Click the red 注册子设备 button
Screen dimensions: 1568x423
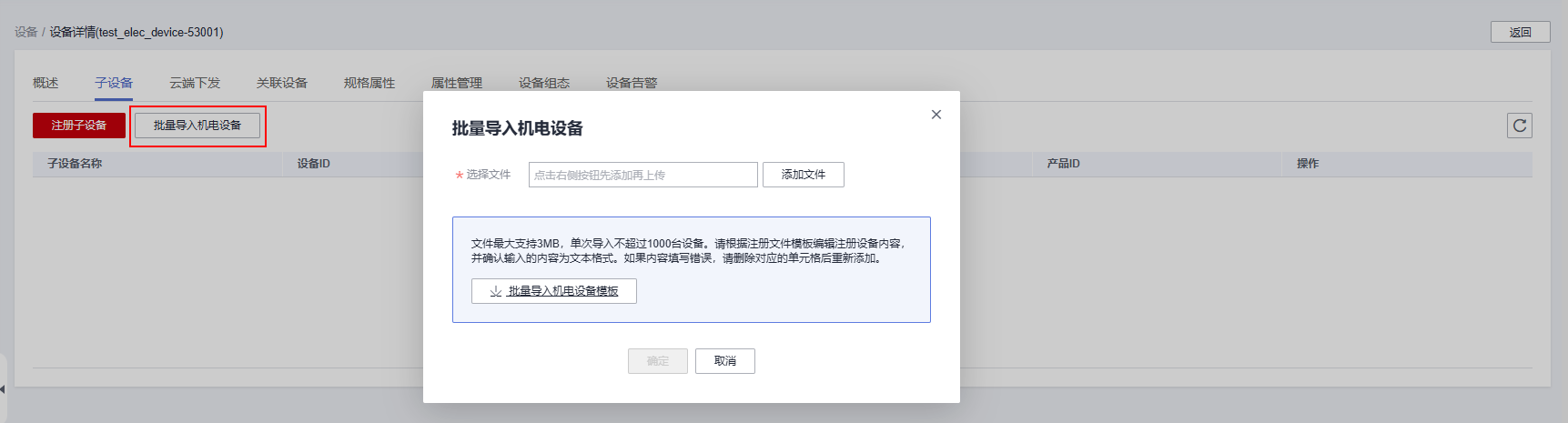tap(79, 126)
